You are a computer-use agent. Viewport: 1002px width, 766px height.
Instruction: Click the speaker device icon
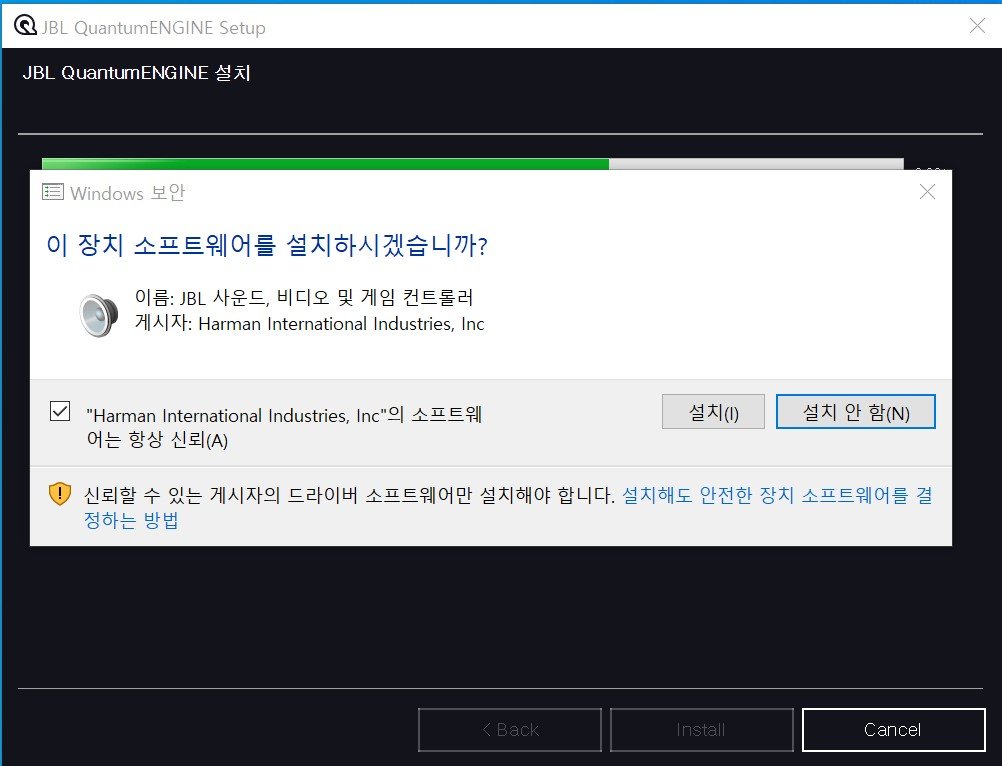click(99, 315)
